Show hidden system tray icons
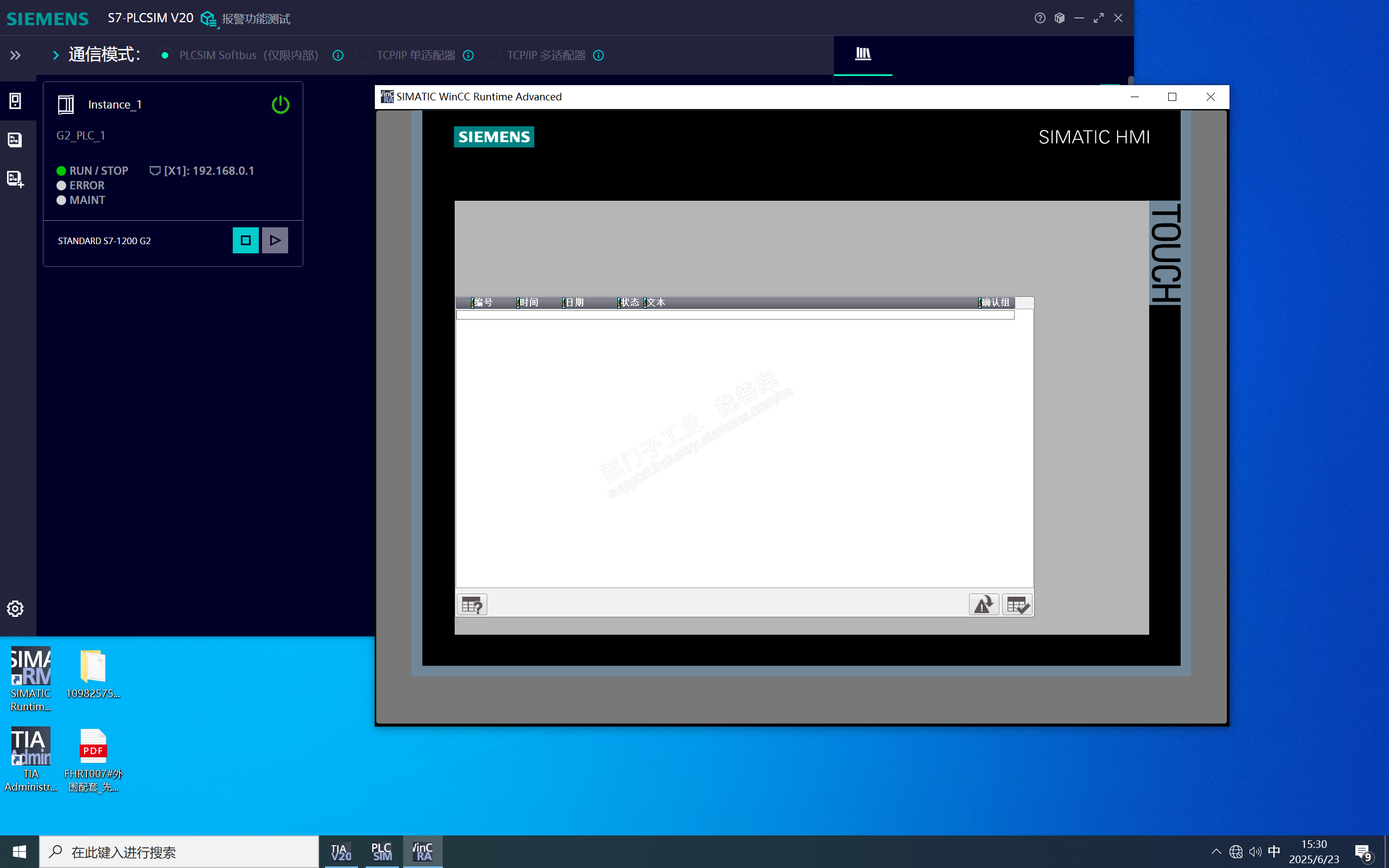 point(1216,851)
